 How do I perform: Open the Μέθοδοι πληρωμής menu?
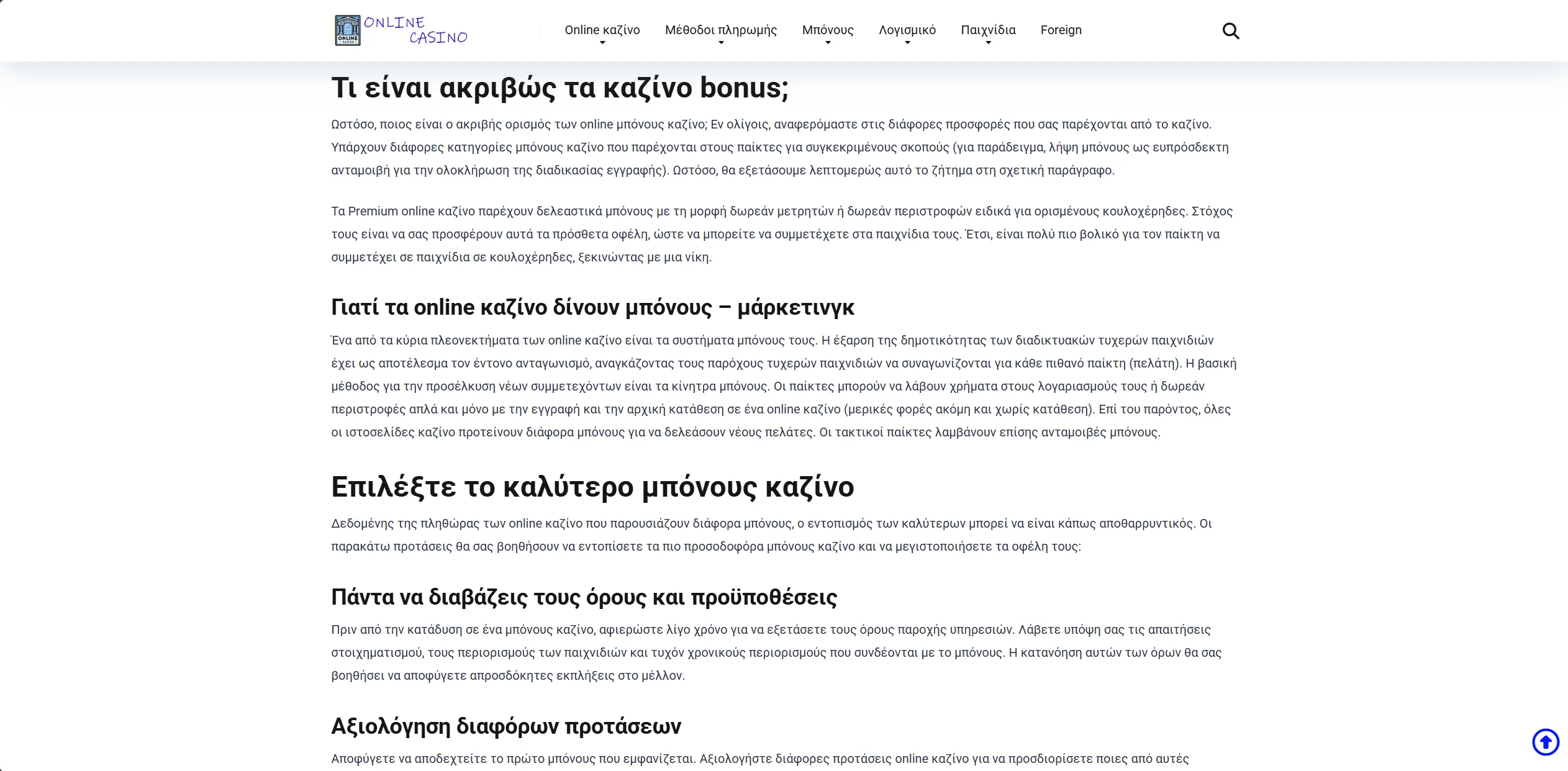click(x=720, y=30)
